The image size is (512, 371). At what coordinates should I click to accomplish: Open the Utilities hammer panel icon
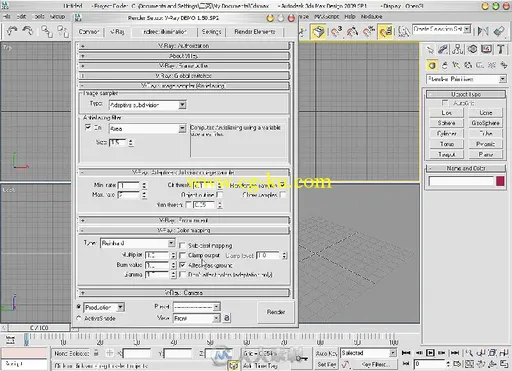pos(501,50)
